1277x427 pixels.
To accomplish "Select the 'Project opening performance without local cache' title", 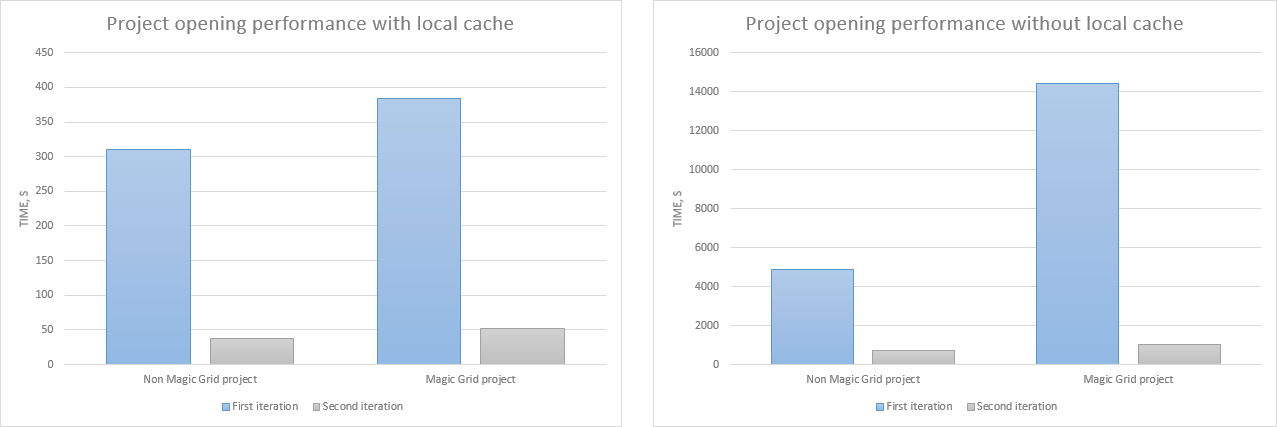I will [965, 24].
